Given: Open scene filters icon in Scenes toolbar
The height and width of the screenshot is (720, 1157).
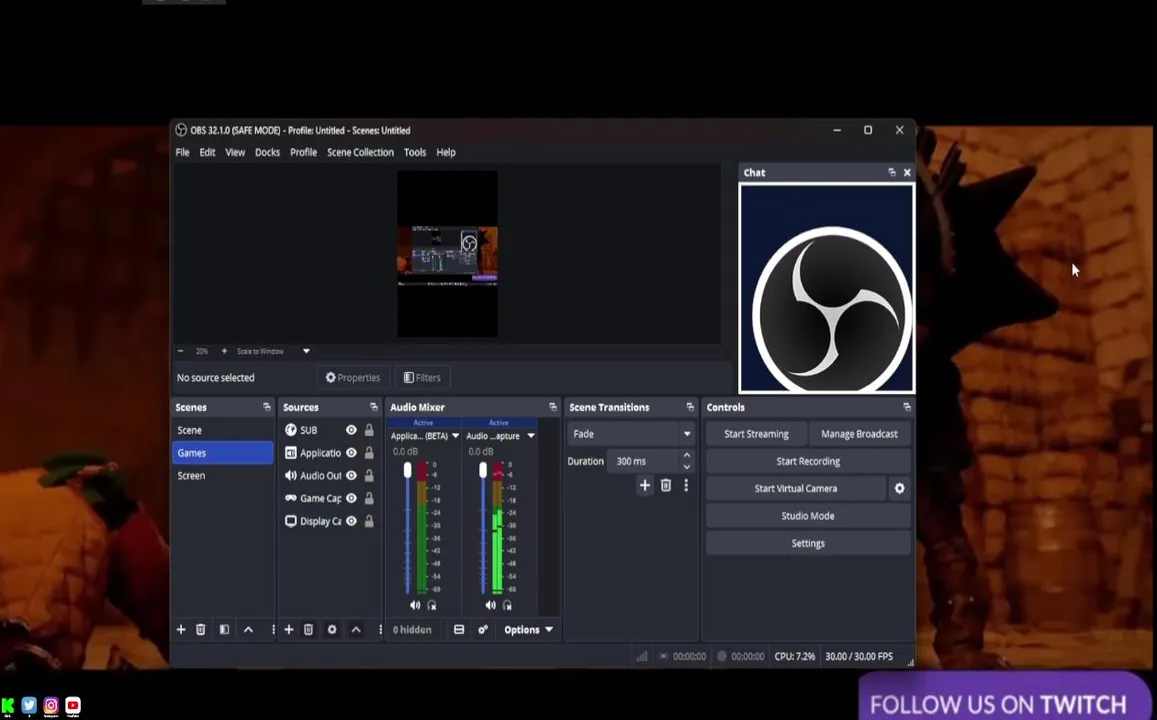Looking at the screenshot, I should coord(224,629).
